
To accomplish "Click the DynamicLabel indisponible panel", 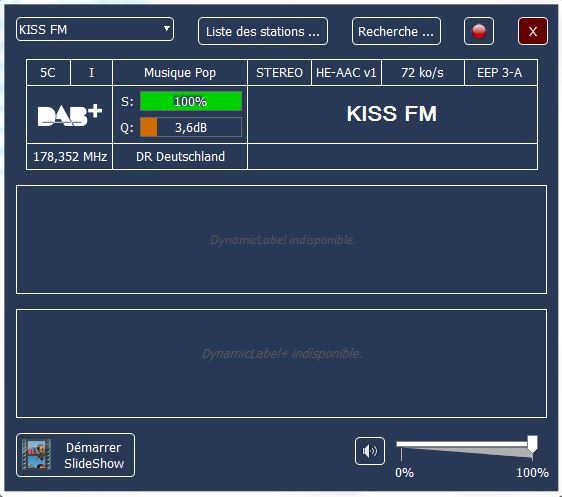I will (281, 239).
